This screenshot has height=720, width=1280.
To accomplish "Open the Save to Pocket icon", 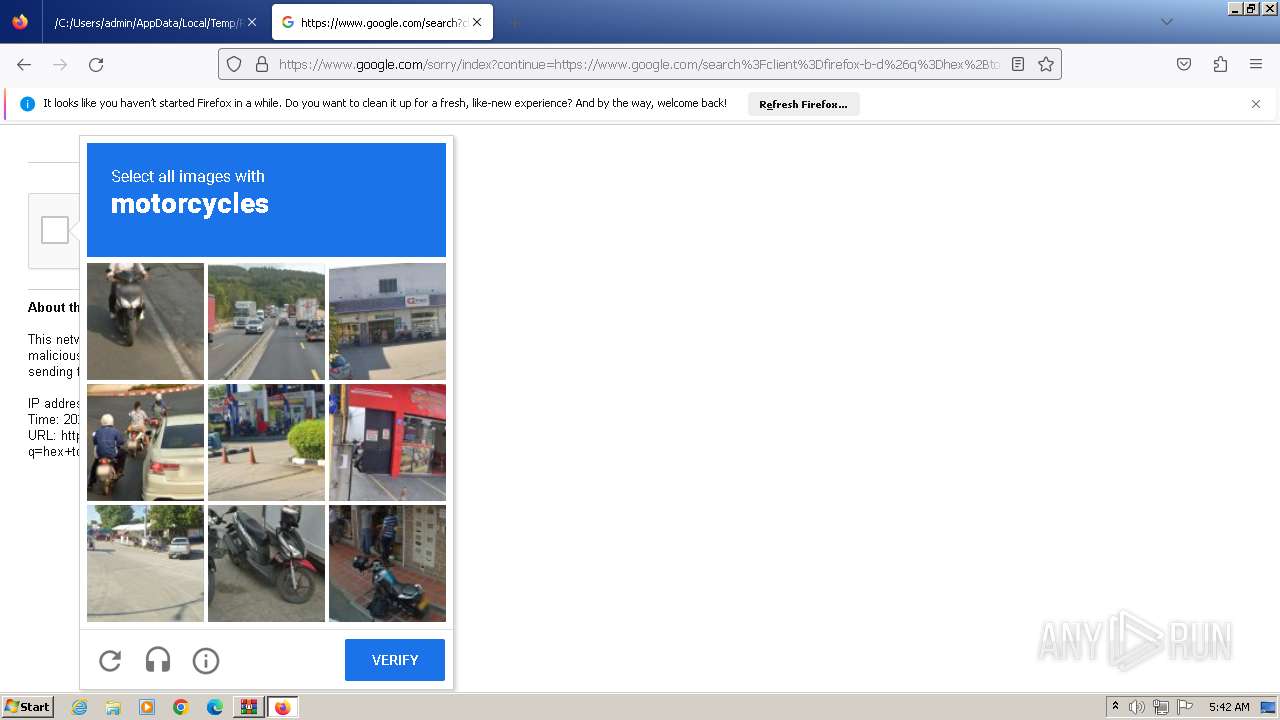I will (x=1184, y=64).
